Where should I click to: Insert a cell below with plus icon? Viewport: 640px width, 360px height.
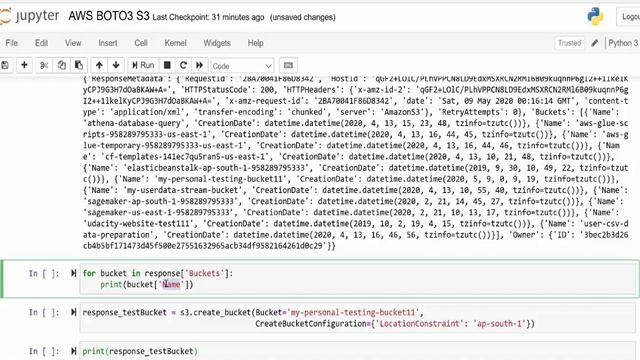(24, 65)
